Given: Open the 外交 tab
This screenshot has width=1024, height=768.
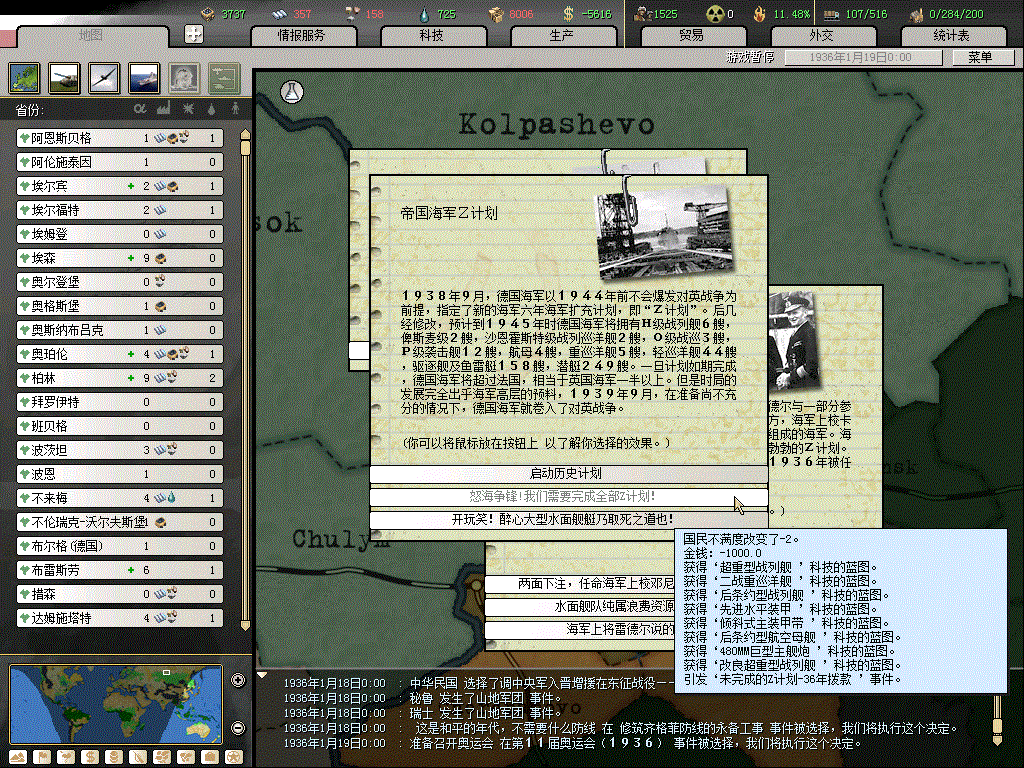Looking at the screenshot, I should (x=821, y=36).
